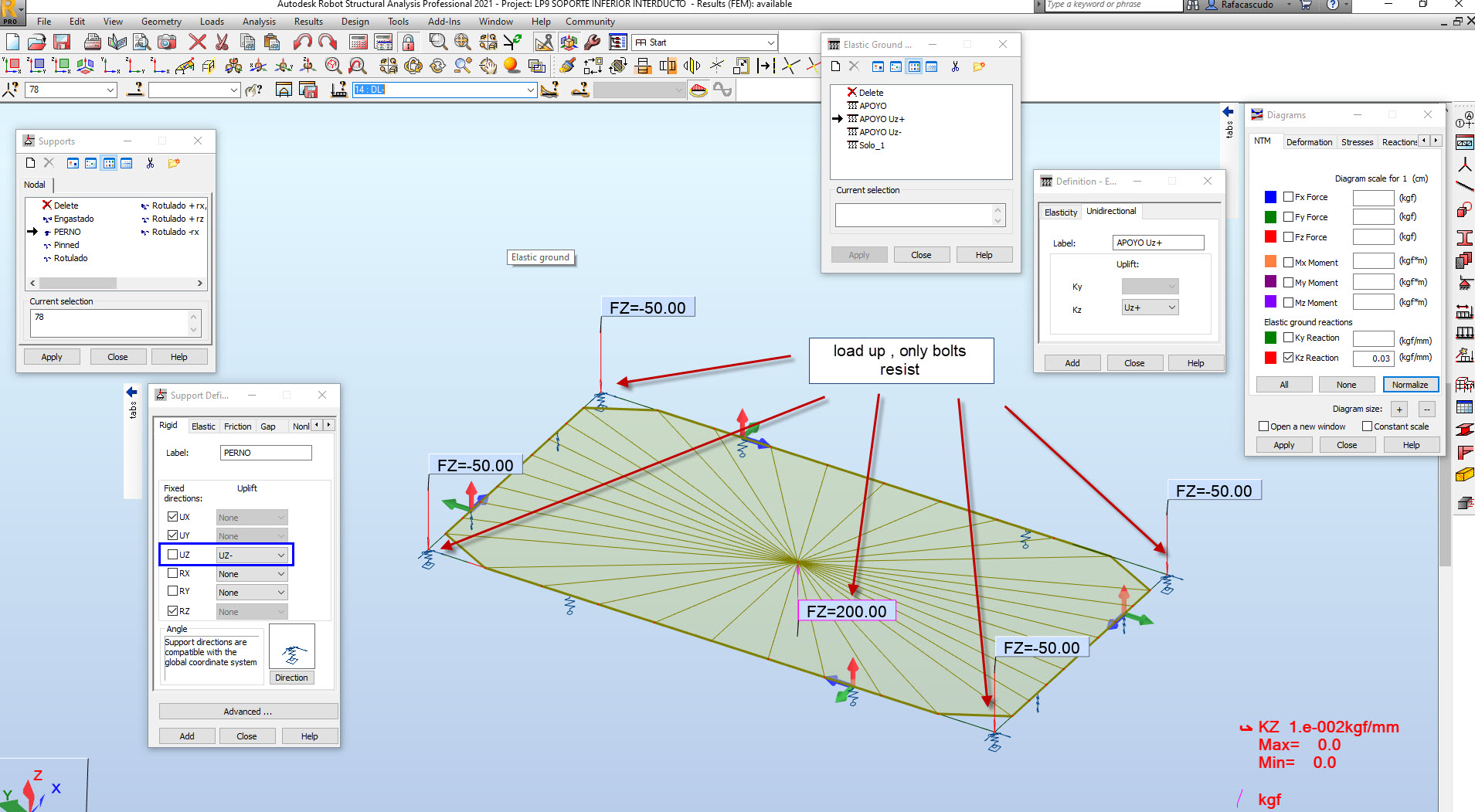Select the Zoom tool from the toolbar
1475x812 pixels.
[x=437, y=42]
